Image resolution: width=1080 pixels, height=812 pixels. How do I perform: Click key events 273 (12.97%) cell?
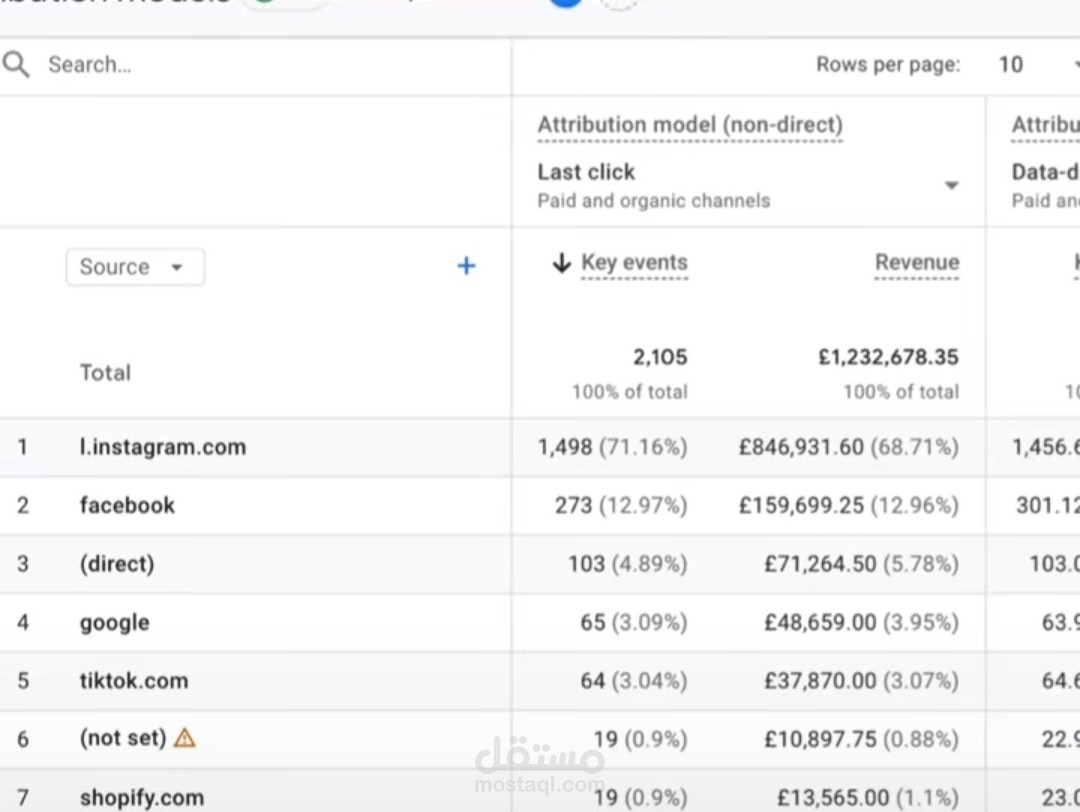pos(621,506)
